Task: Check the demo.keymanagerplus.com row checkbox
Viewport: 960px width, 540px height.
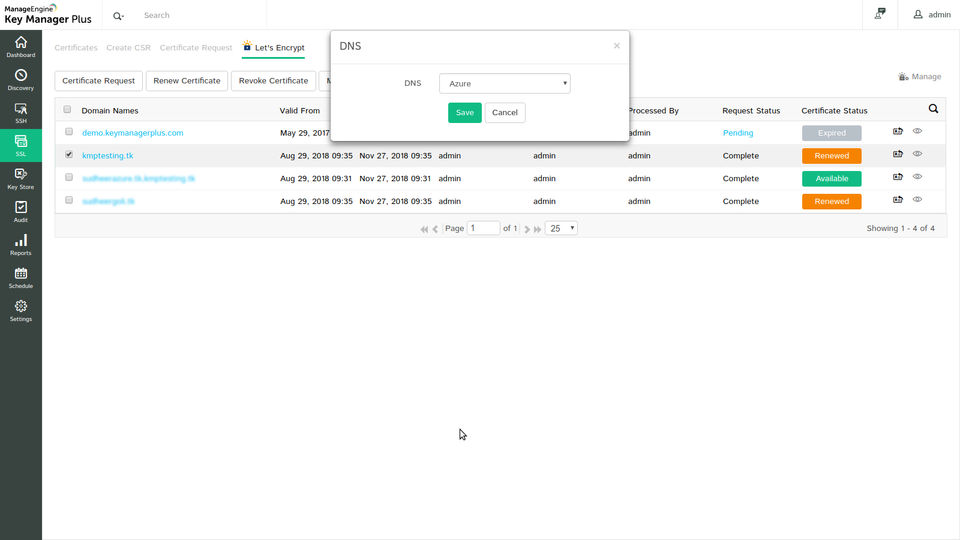Action: tap(69, 132)
